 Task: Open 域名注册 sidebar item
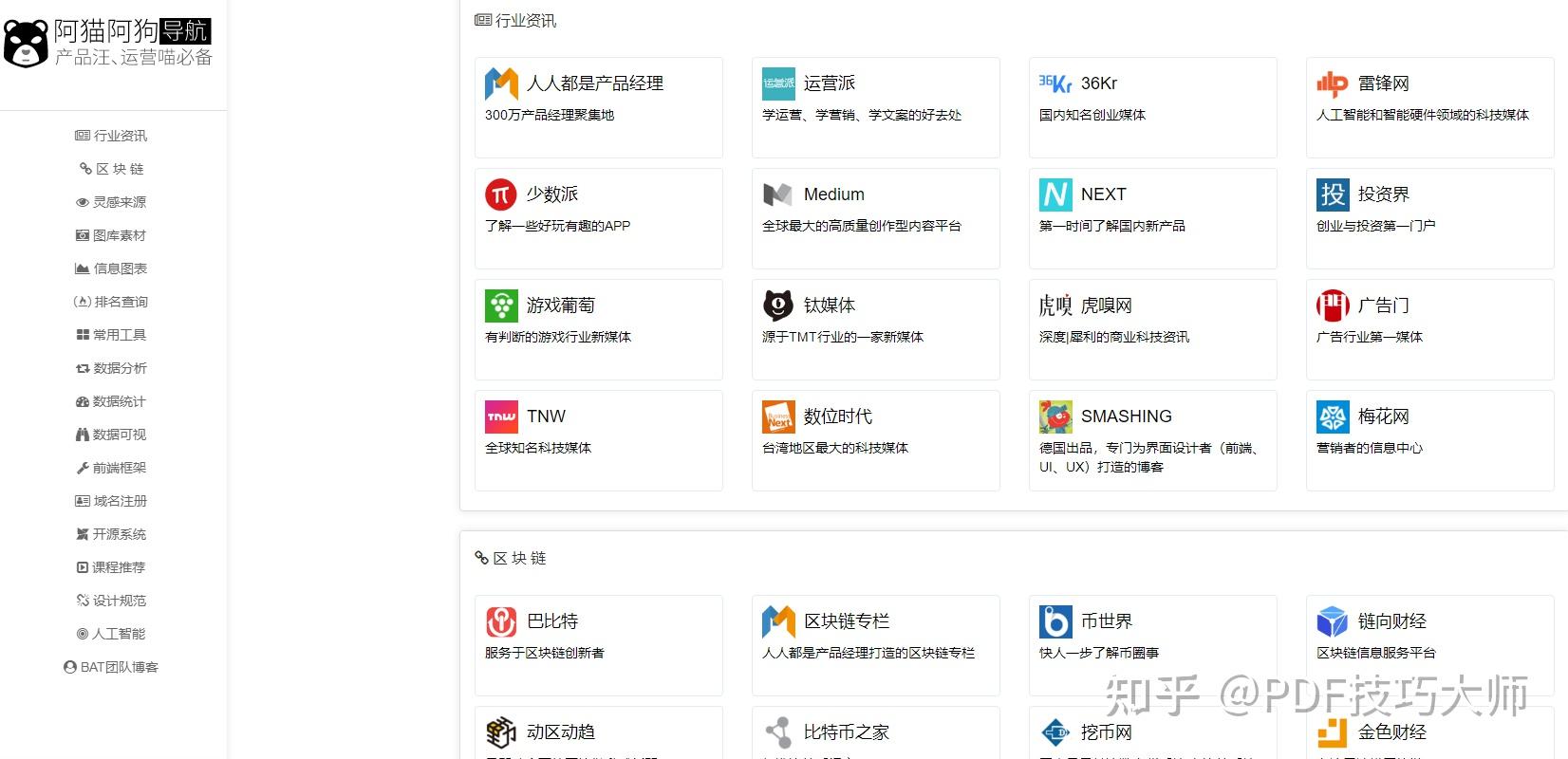click(x=111, y=501)
